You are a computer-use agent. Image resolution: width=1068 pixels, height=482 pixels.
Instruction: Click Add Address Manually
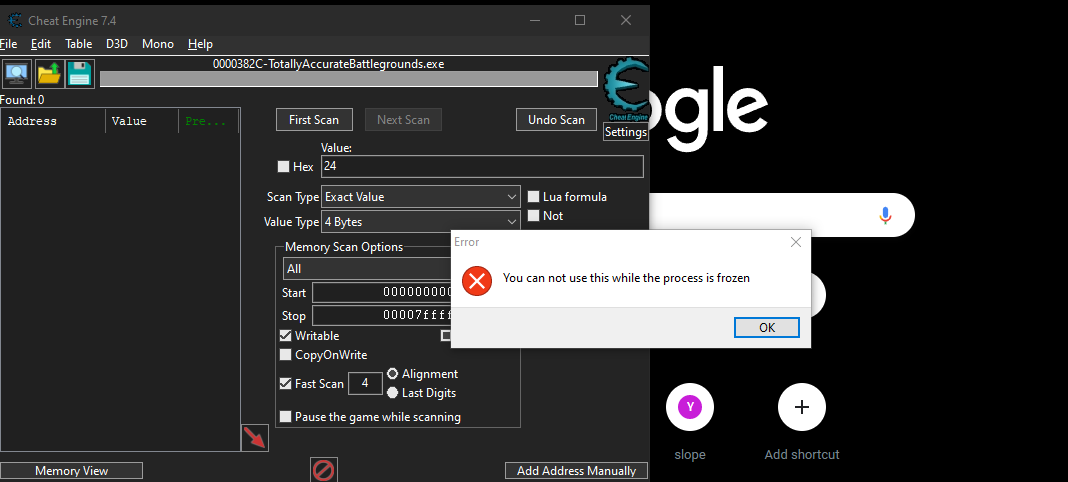pos(576,470)
